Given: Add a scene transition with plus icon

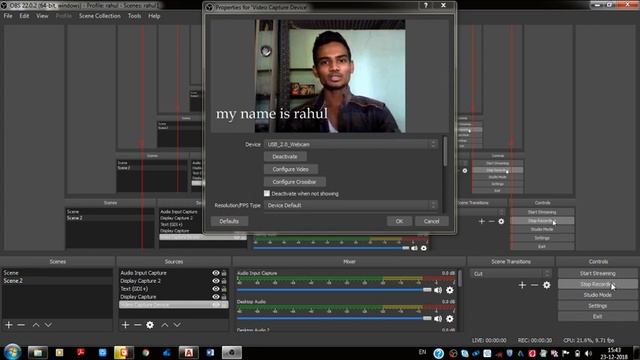Looking at the screenshot, I should pos(522,285).
